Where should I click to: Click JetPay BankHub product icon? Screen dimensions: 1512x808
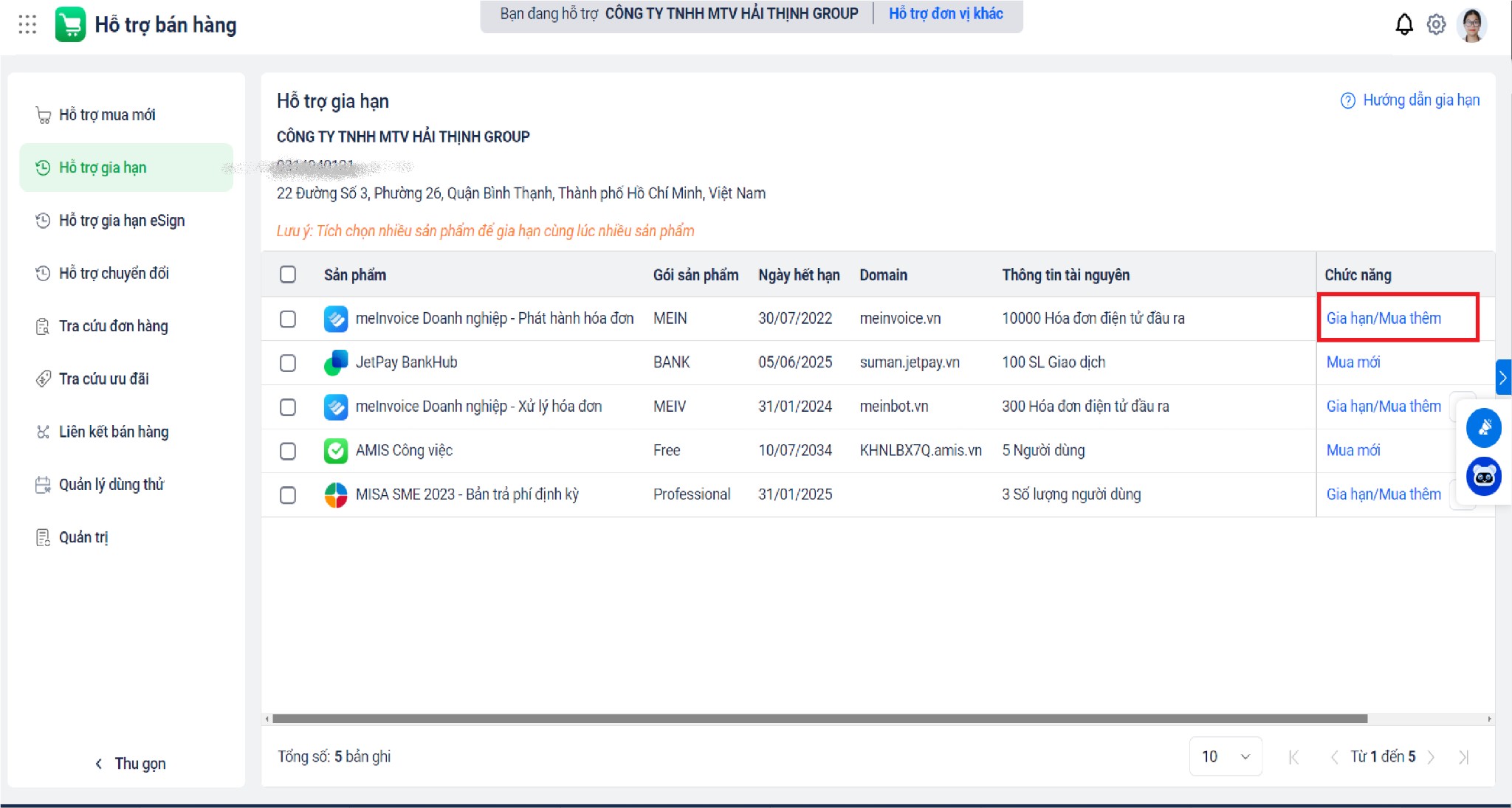click(x=336, y=362)
